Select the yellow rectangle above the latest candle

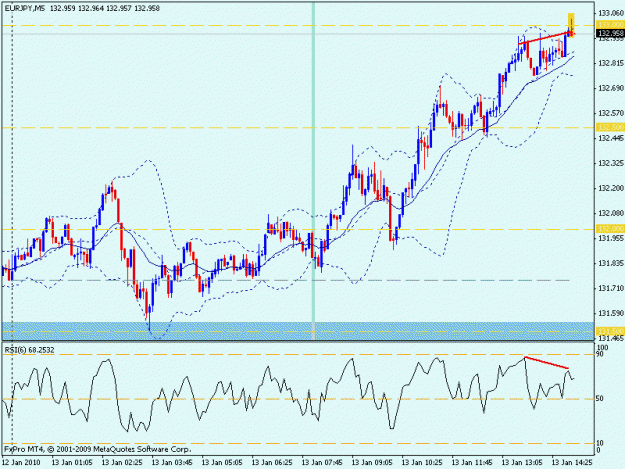571,25
